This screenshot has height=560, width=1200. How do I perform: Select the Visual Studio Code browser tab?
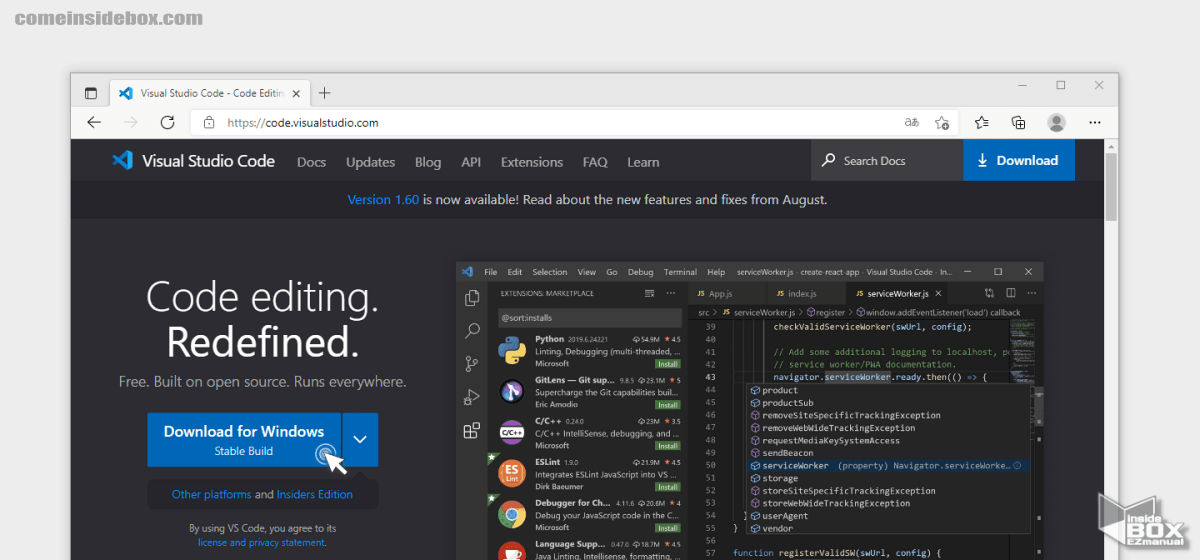pyautogui.click(x=208, y=93)
